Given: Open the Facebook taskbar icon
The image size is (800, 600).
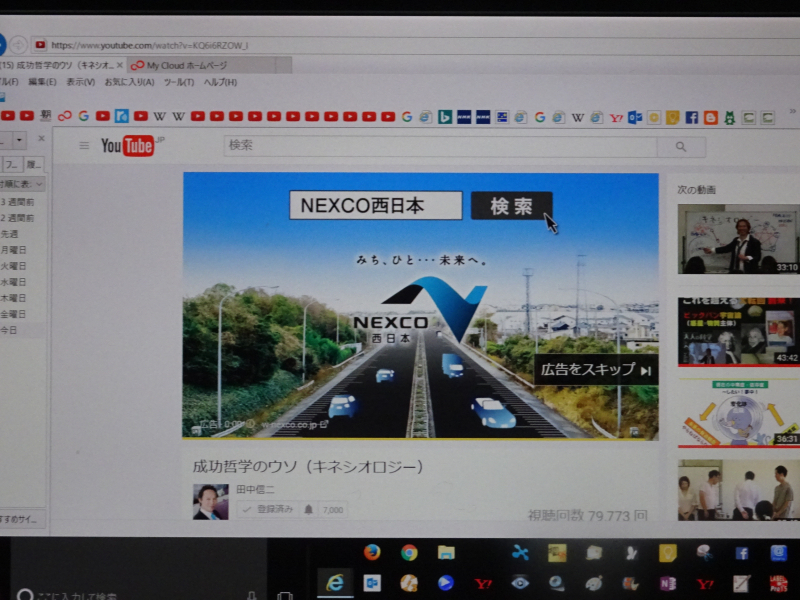Looking at the screenshot, I should point(741,553).
